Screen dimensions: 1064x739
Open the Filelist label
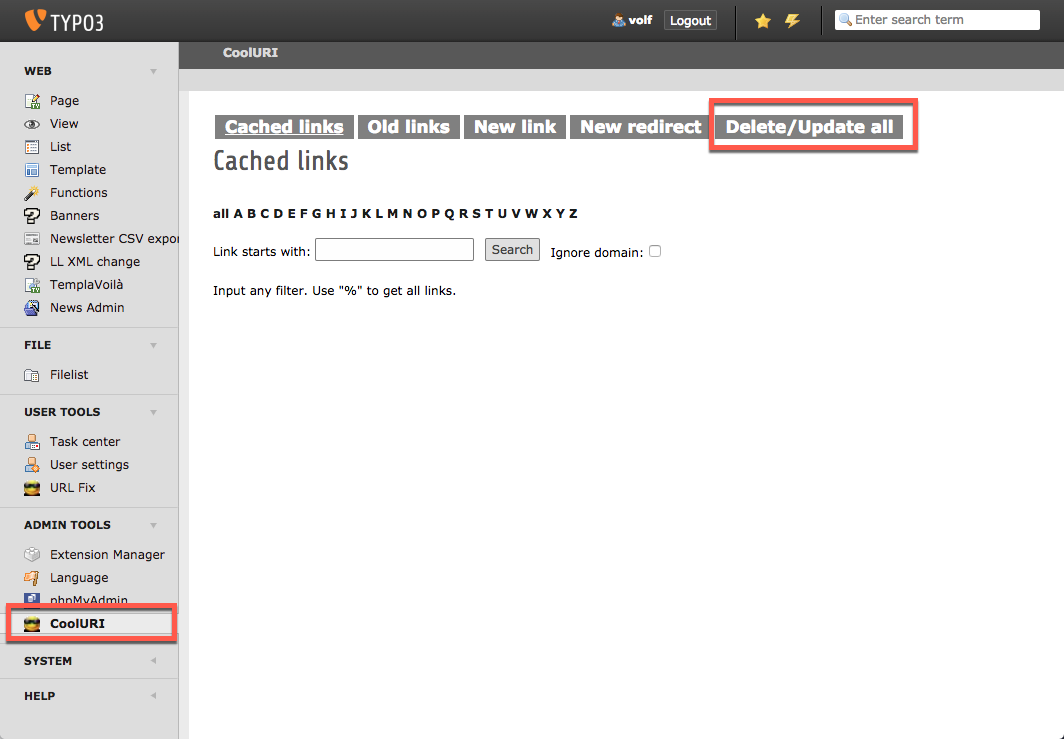click(69, 375)
